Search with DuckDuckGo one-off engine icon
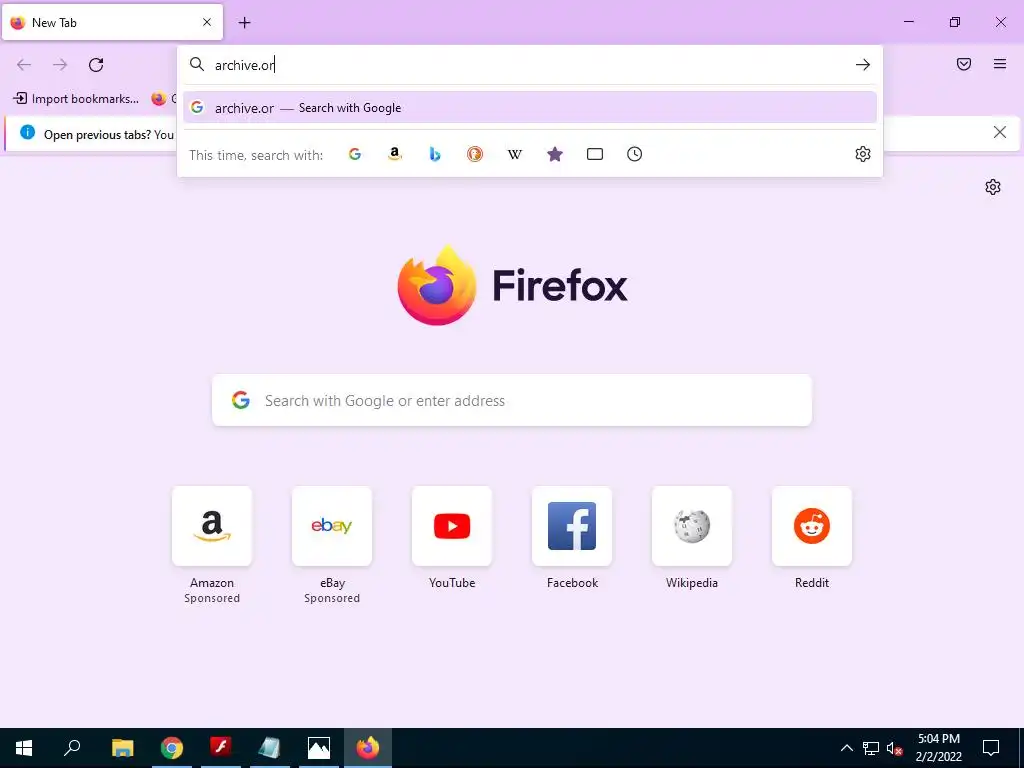 pyautogui.click(x=475, y=154)
